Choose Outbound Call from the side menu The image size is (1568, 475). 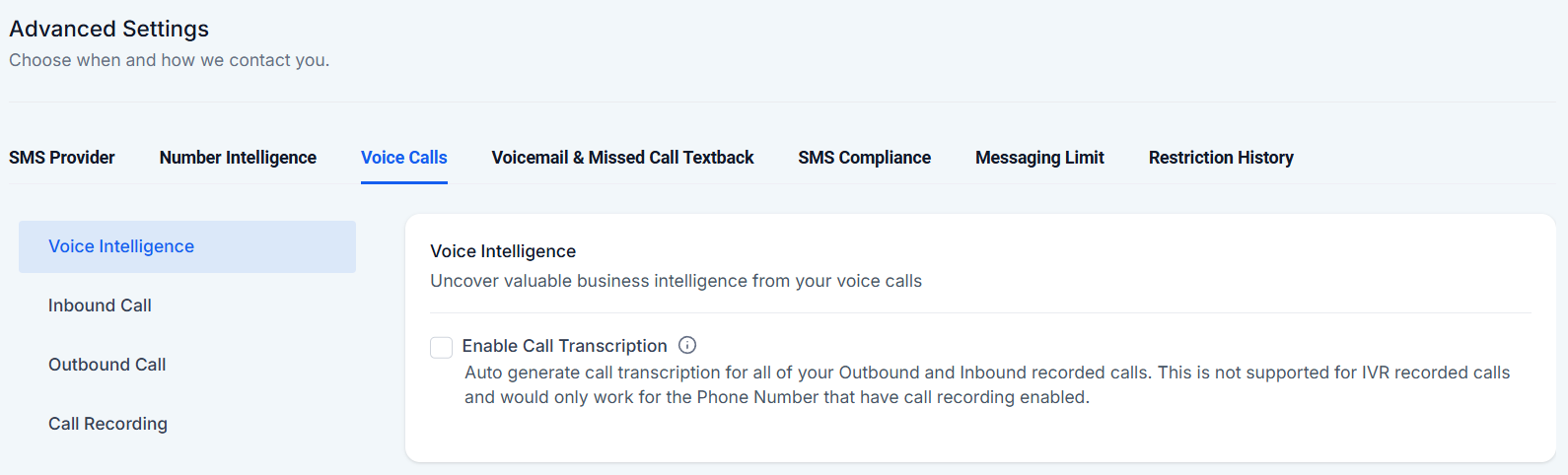[x=107, y=365]
